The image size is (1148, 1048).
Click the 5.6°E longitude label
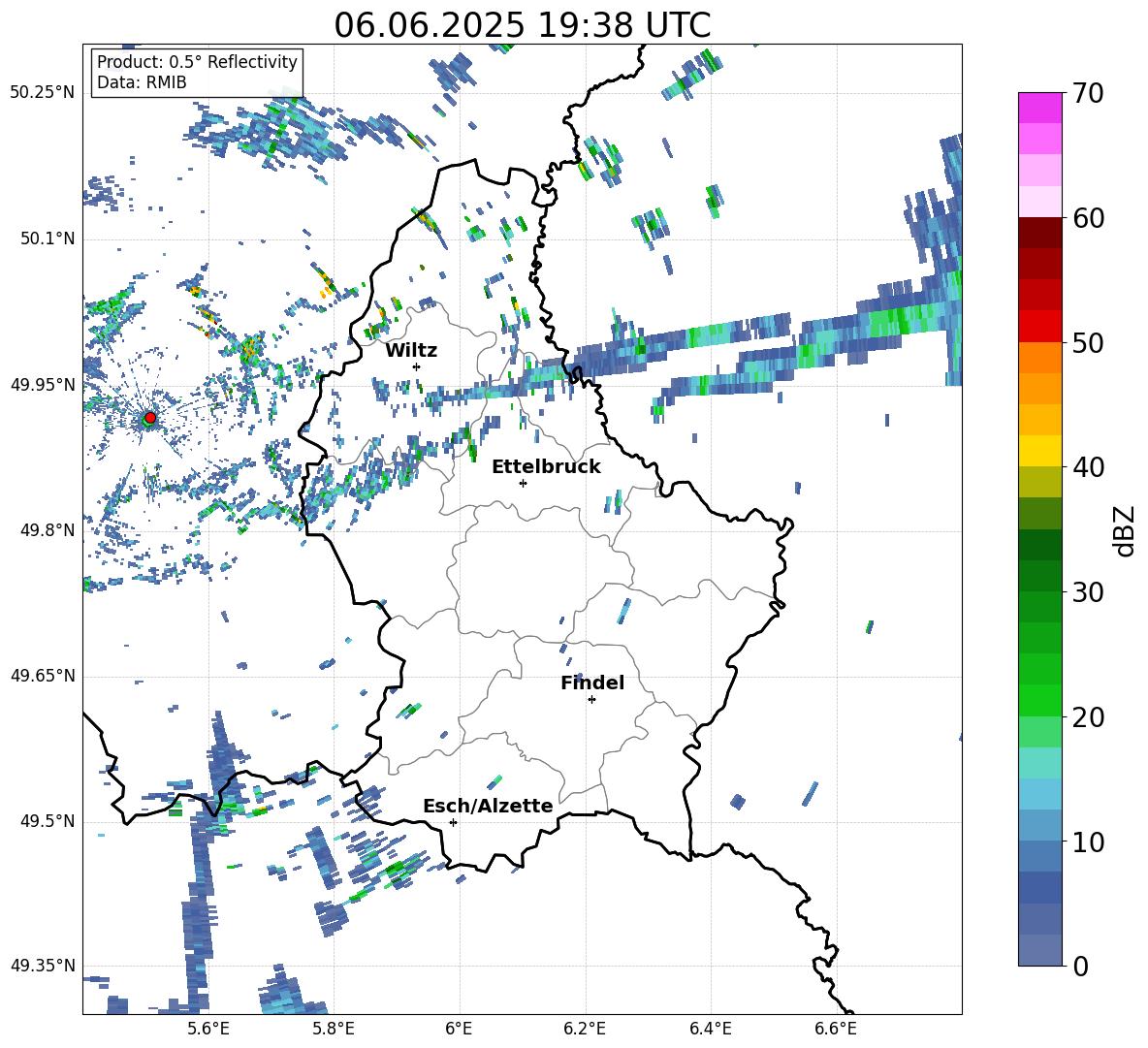point(208,1029)
